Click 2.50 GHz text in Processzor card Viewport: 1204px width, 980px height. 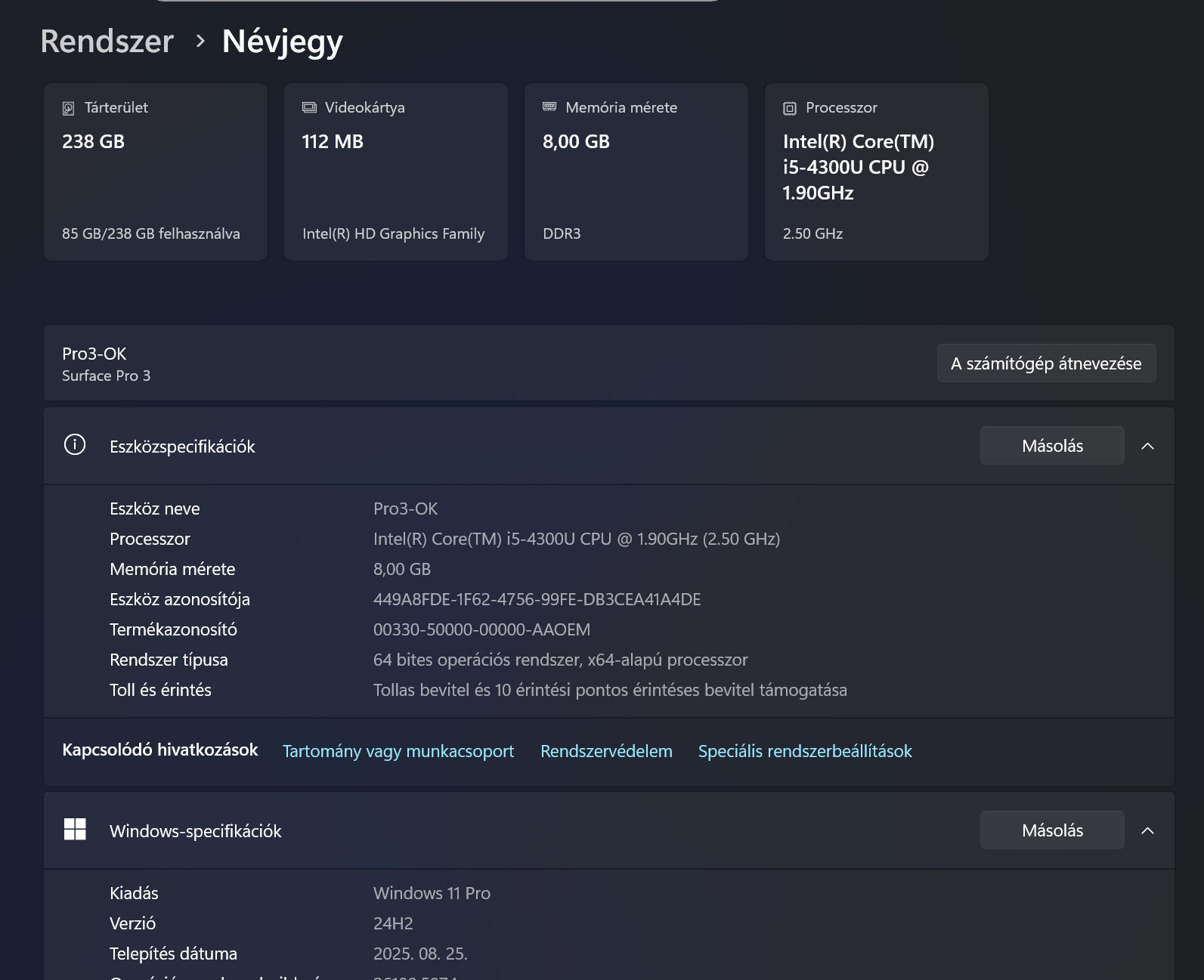coord(812,233)
